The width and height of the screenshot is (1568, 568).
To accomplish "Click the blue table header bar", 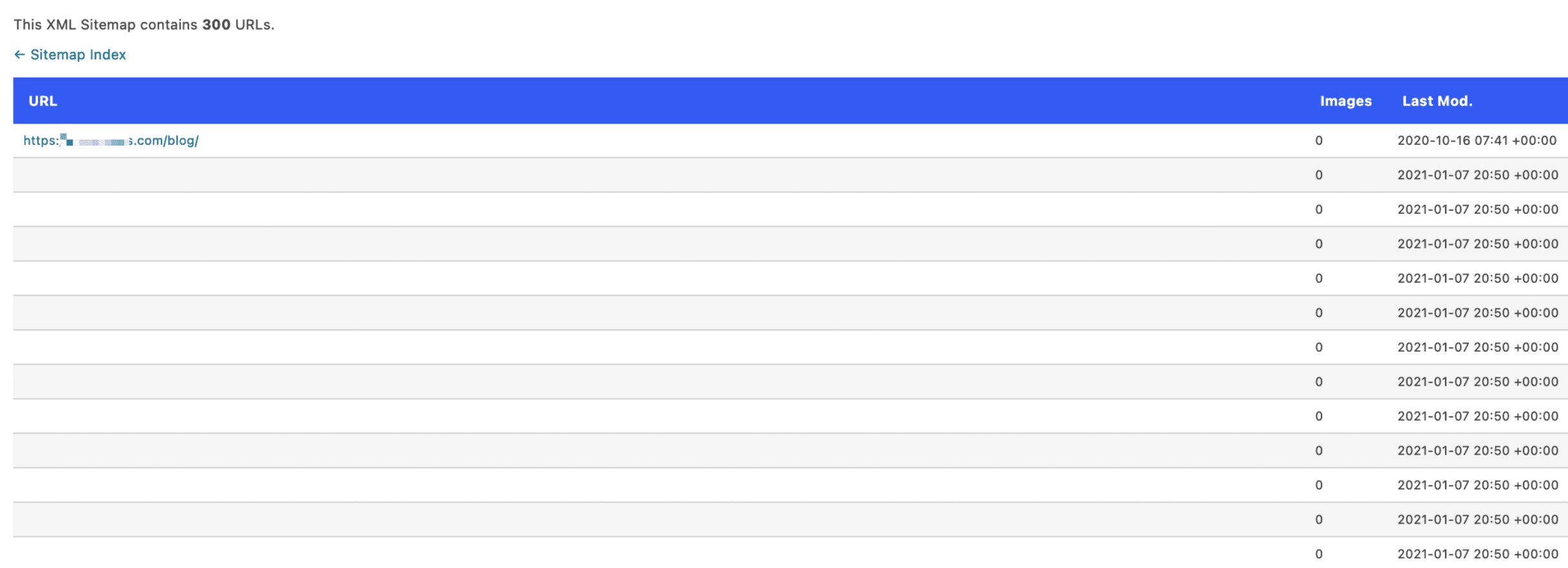I will tap(772, 101).
